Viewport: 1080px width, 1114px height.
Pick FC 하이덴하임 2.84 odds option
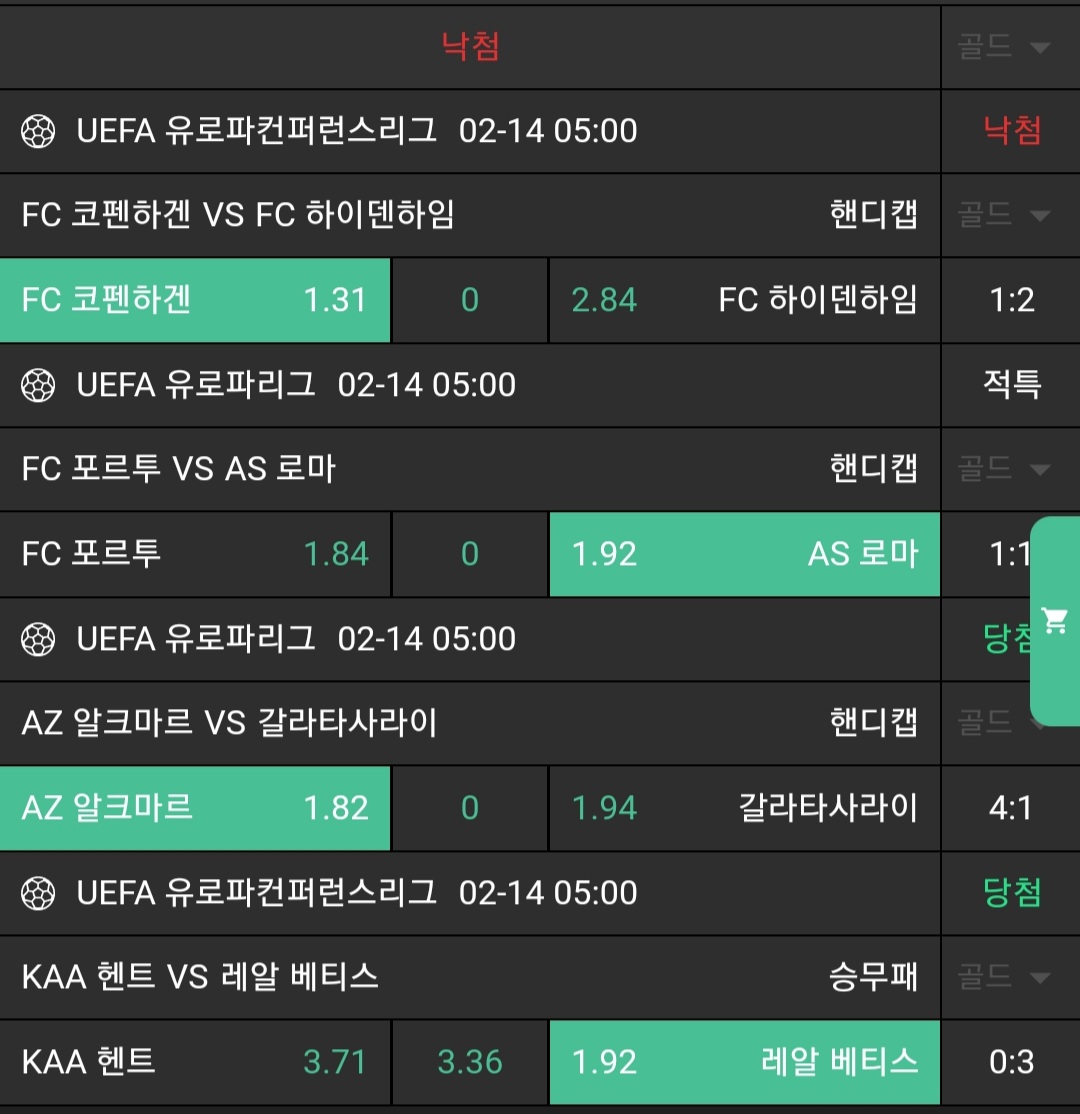[744, 300]
